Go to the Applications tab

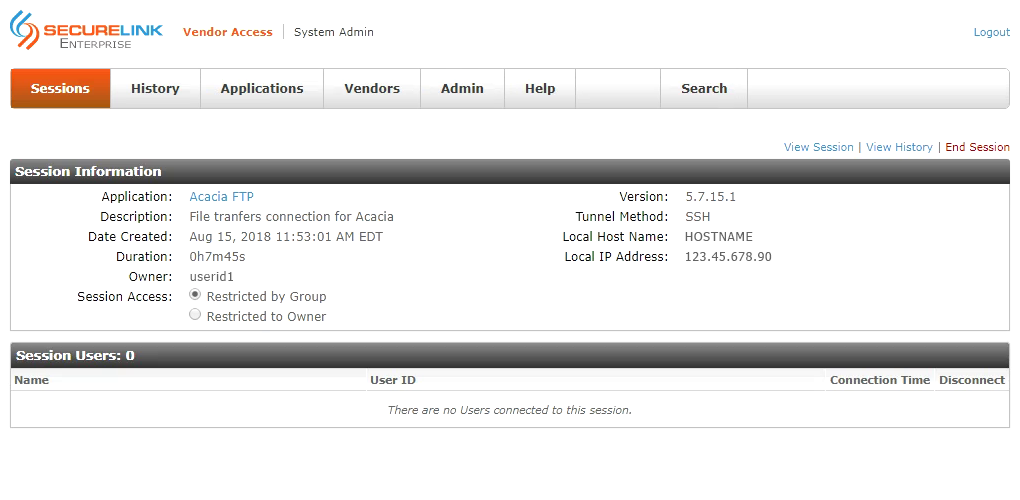pyautogui.click(x=262, y=88)
